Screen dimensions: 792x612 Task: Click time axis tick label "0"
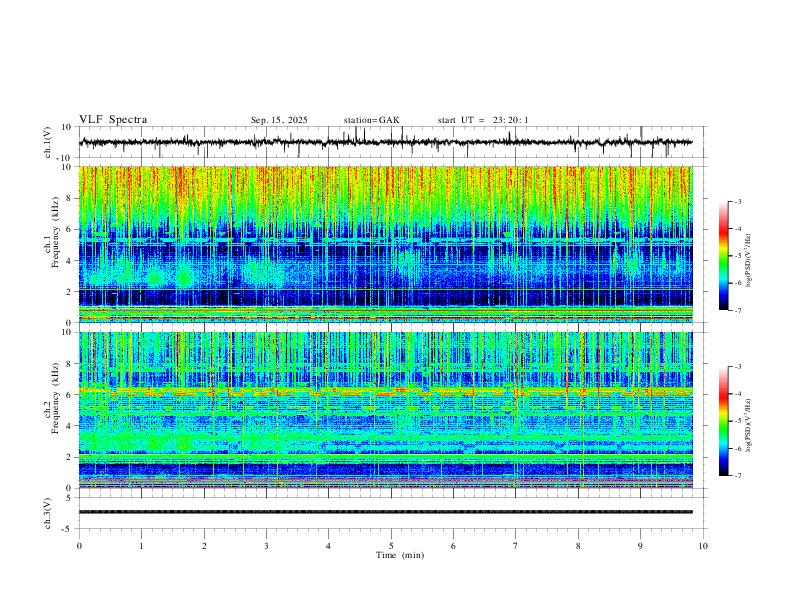(79, 546)
